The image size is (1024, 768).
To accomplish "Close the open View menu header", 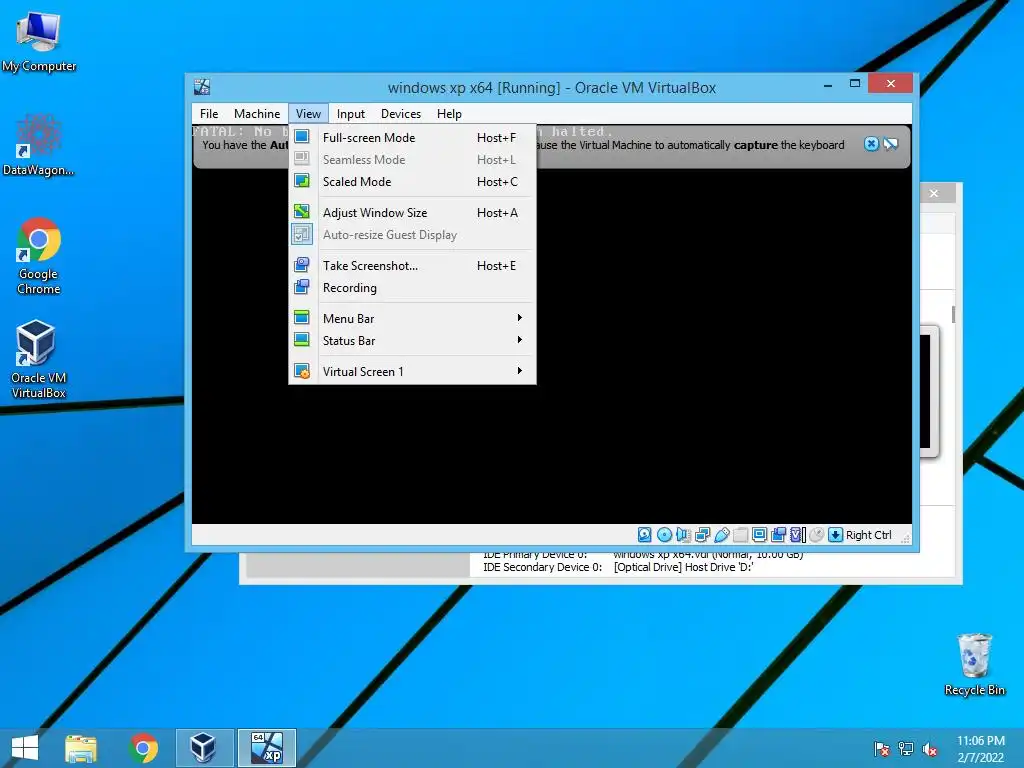I will (x=308, y=114).
